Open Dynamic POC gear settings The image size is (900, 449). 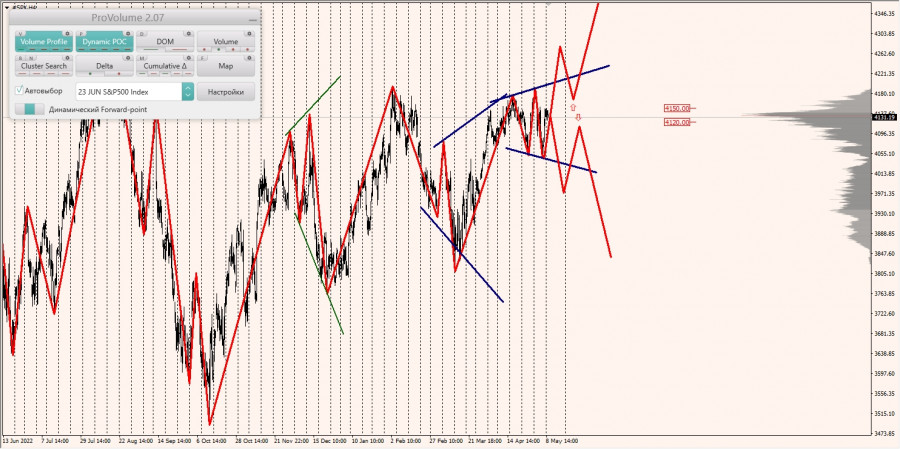(128, 33)
